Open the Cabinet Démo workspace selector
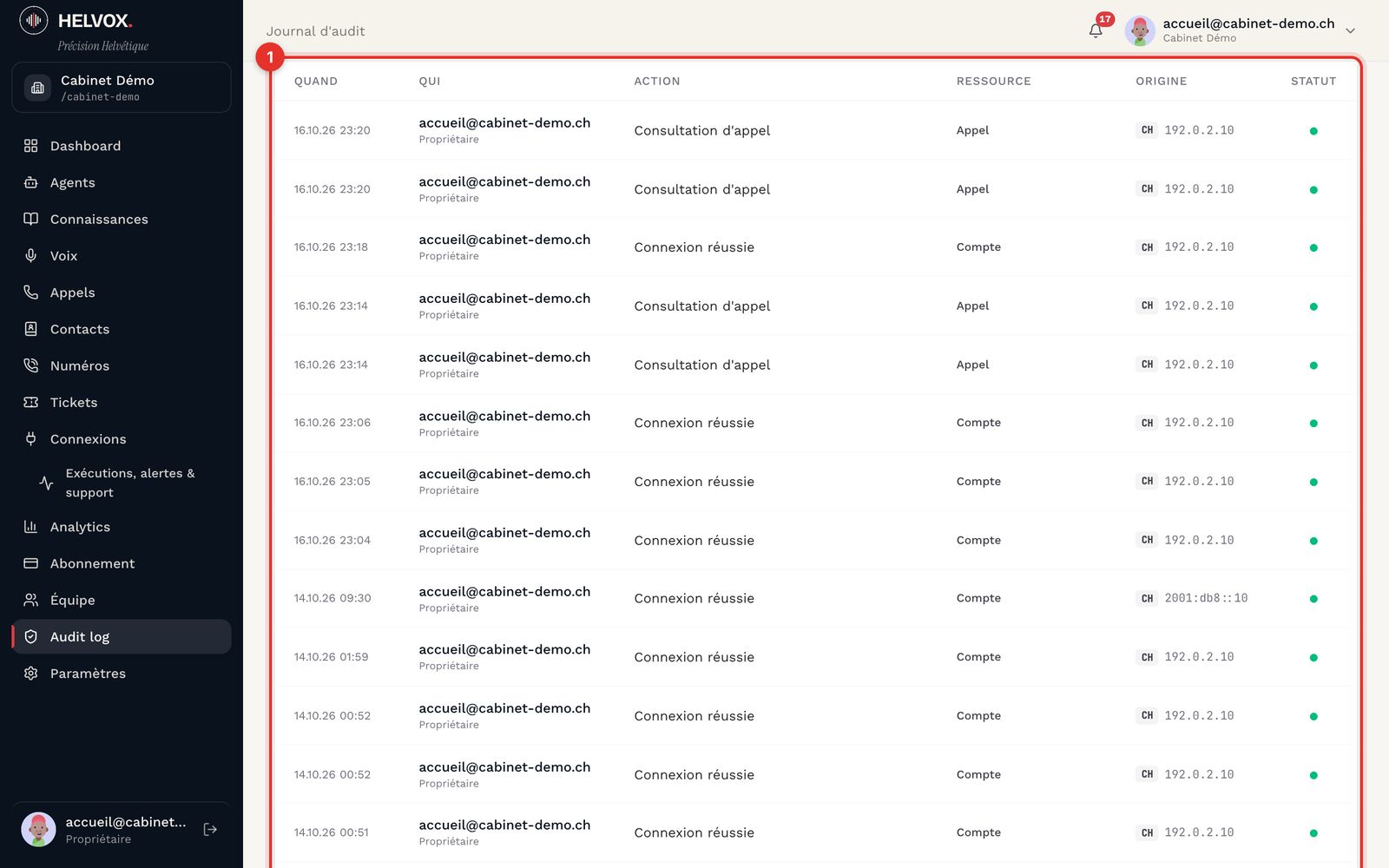Viewport: 1389px width, 868px height. (x=122, y=87)
